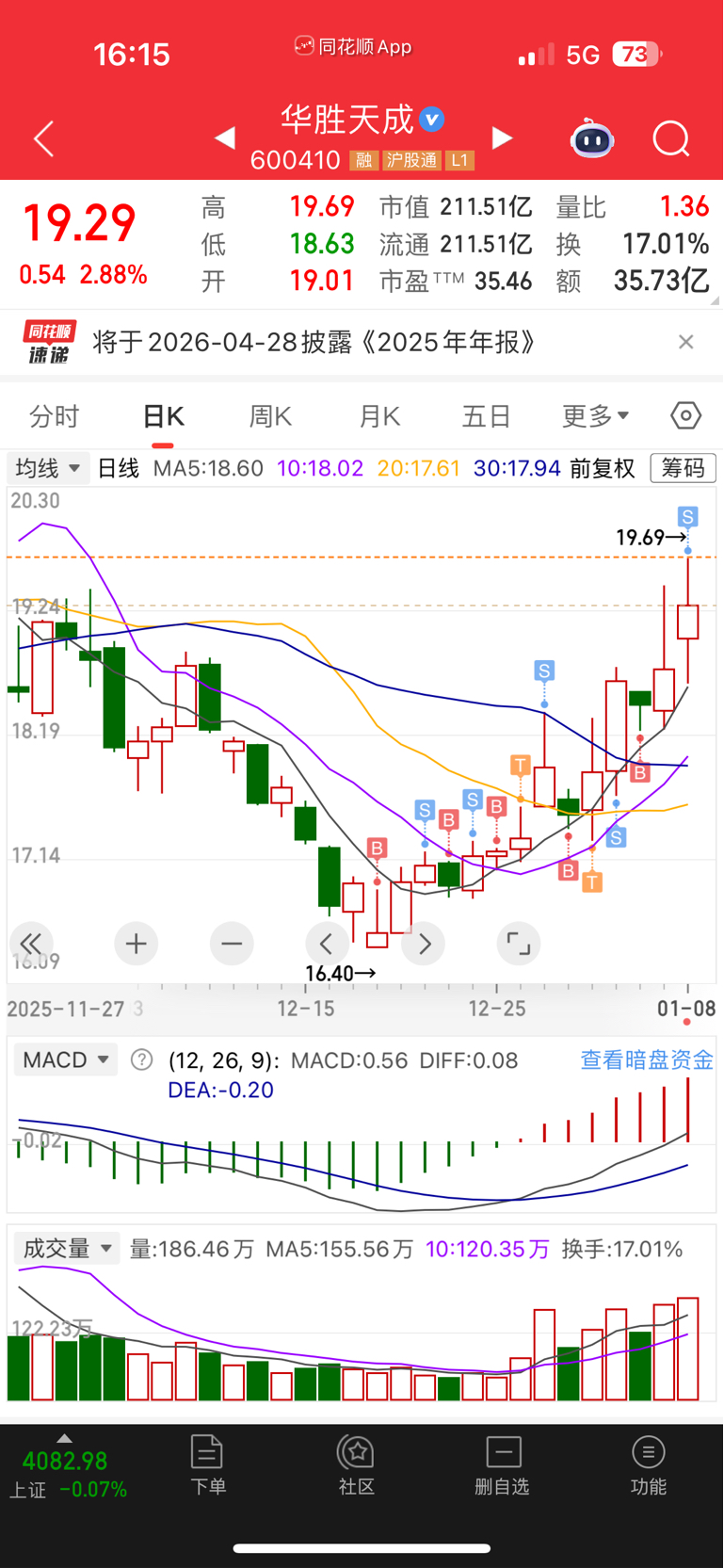Tap the S marker above 19.69 high
This screenshot has height=1568, width=724.
pos(688,517)
